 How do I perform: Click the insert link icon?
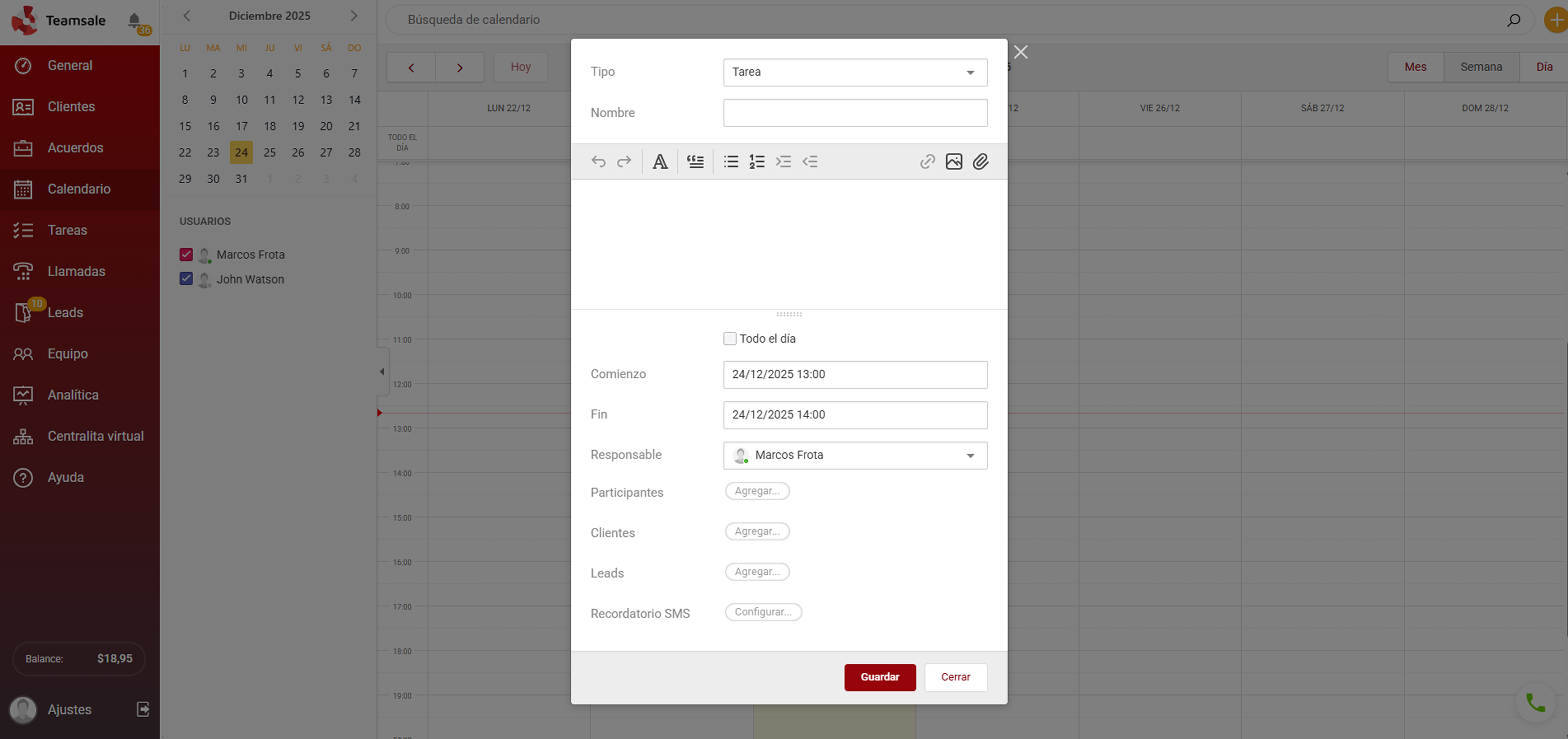pos(927,161)
